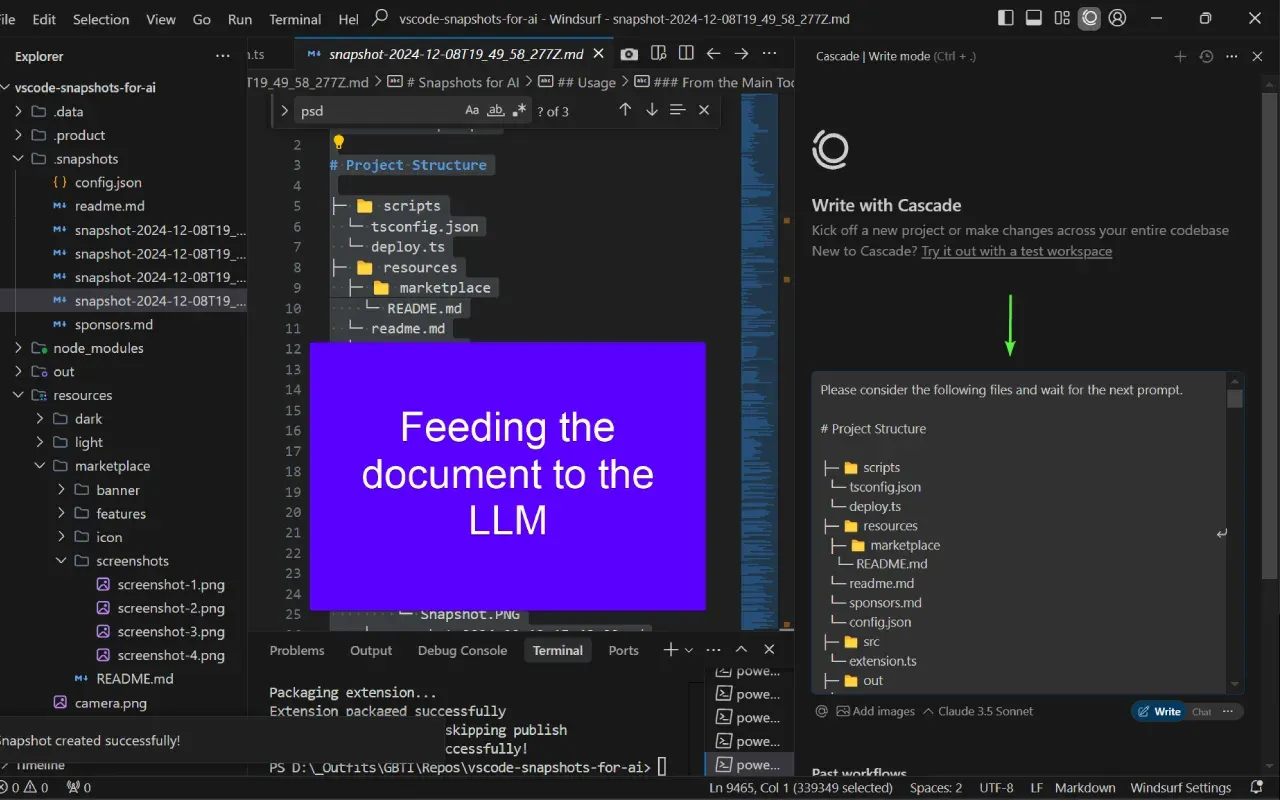The image size is (1280, 800).
Task: Open the Cascade history clock icon
Action: point(1206,57)
